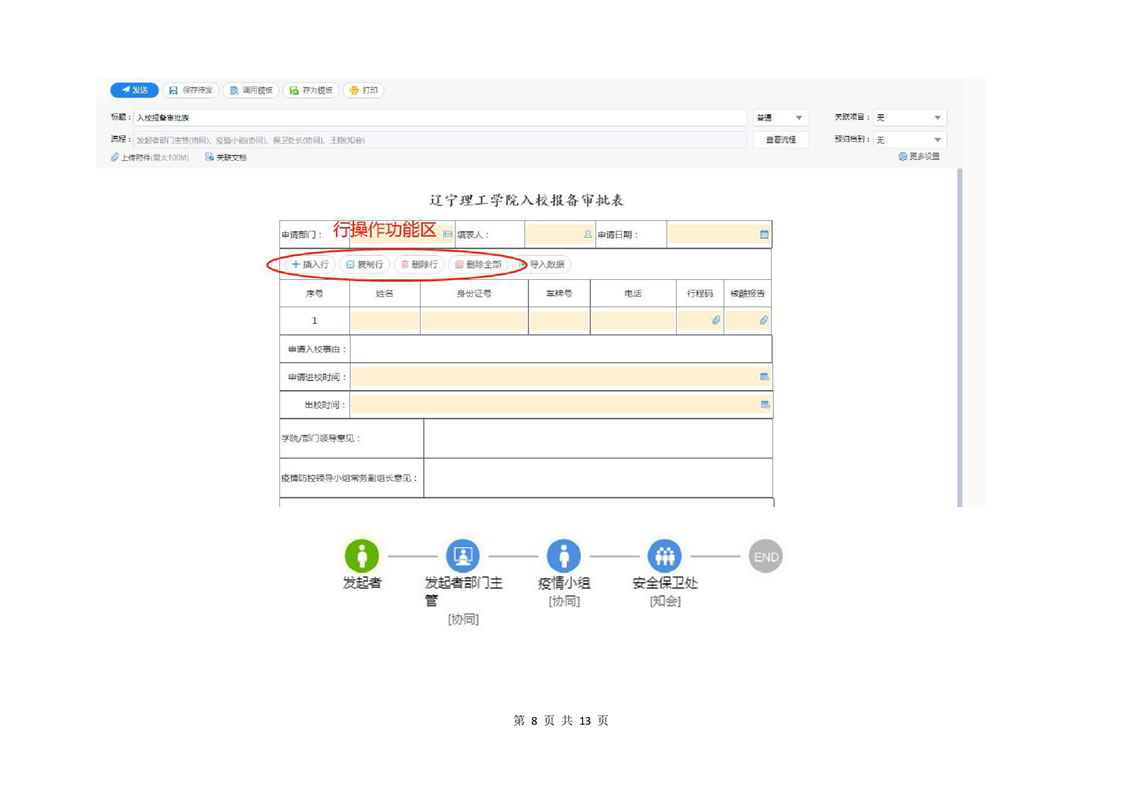Open the 普通 priority dropdown

pyautogui.click(x=780, y=117)
